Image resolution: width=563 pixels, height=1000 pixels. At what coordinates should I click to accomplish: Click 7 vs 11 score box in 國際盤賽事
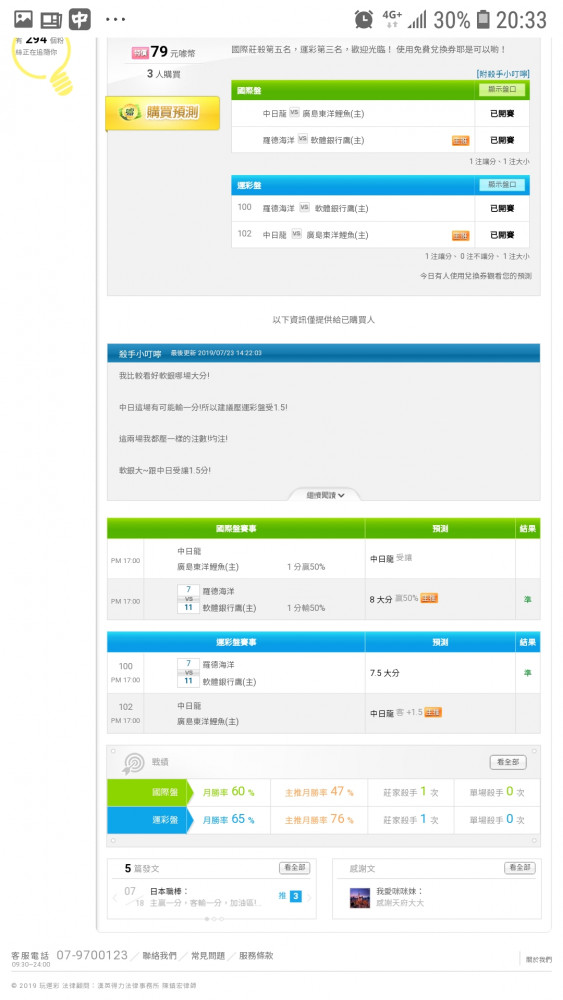click(x=188, y=599)
